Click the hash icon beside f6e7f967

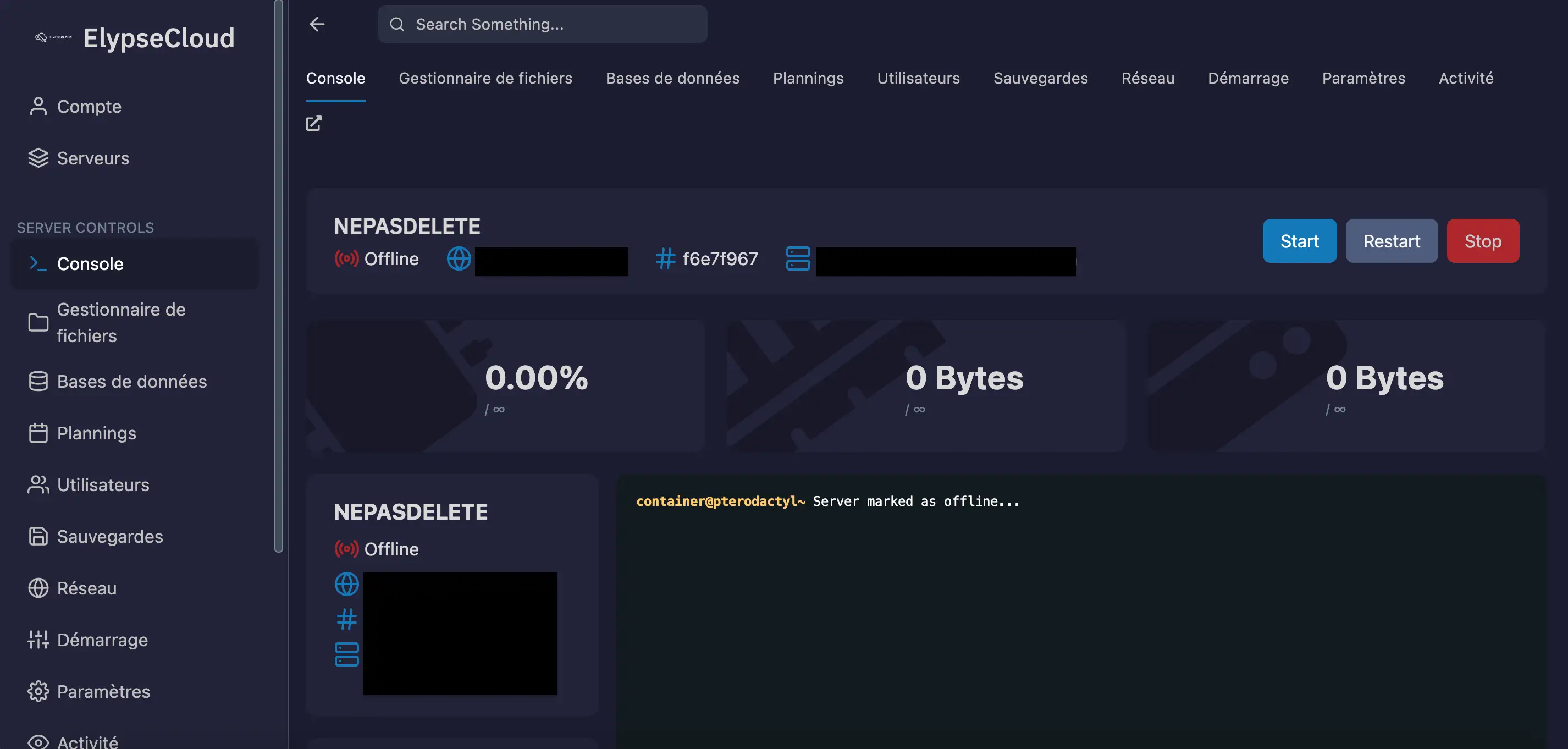(x=665, y=259)
